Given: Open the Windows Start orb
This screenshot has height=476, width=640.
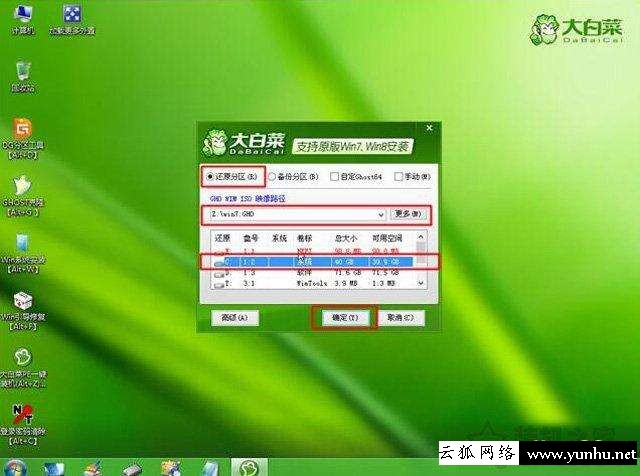Looking at the screenshot, I should 15,468.
